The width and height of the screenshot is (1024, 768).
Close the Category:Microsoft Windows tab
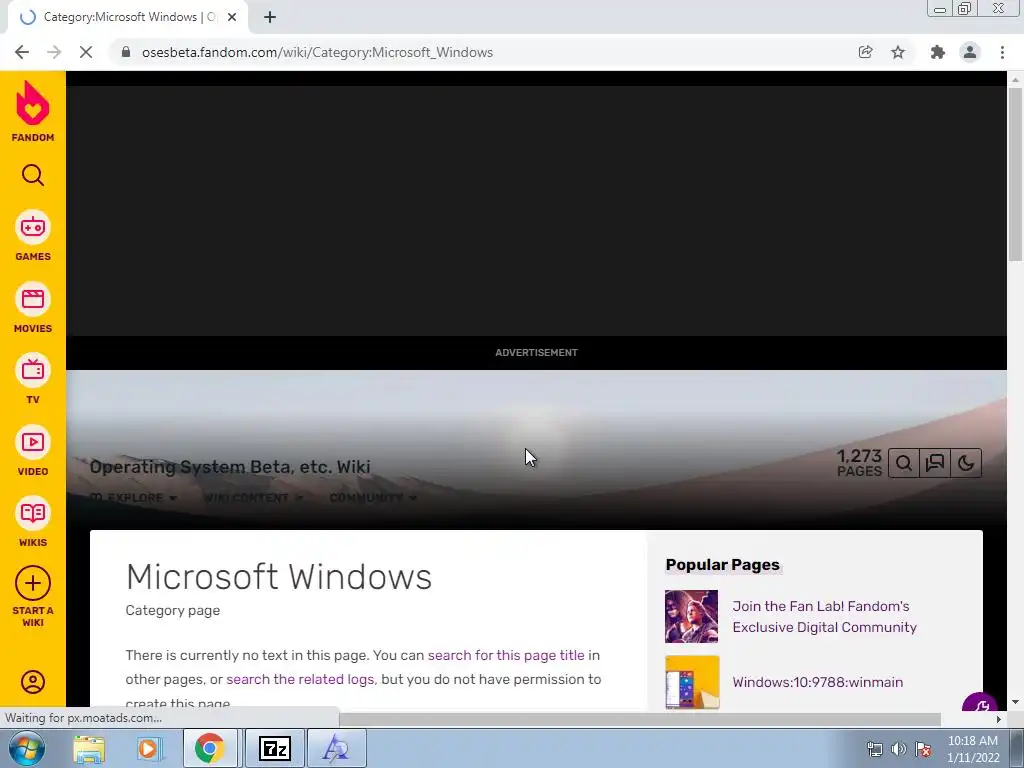tap(232, 17)
